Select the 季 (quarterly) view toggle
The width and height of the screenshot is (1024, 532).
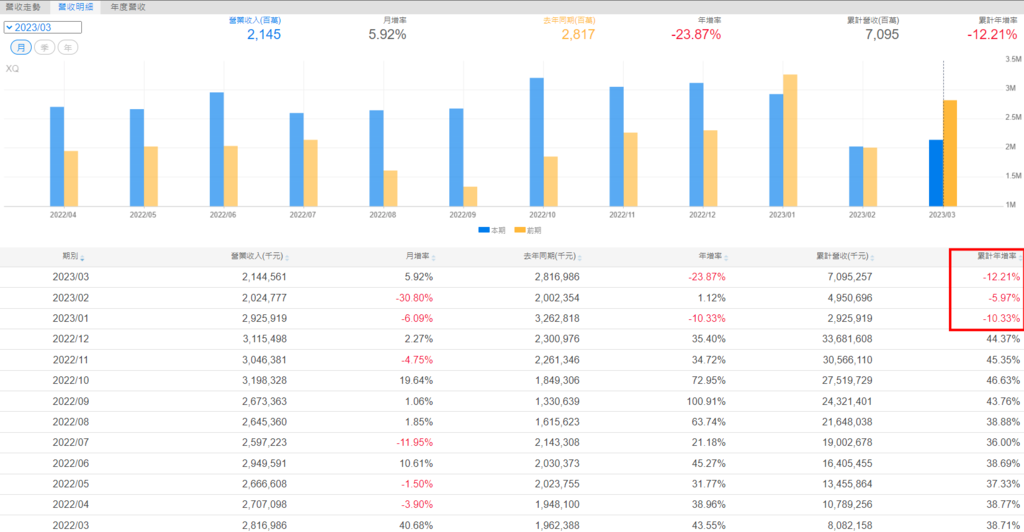(44, 48)
